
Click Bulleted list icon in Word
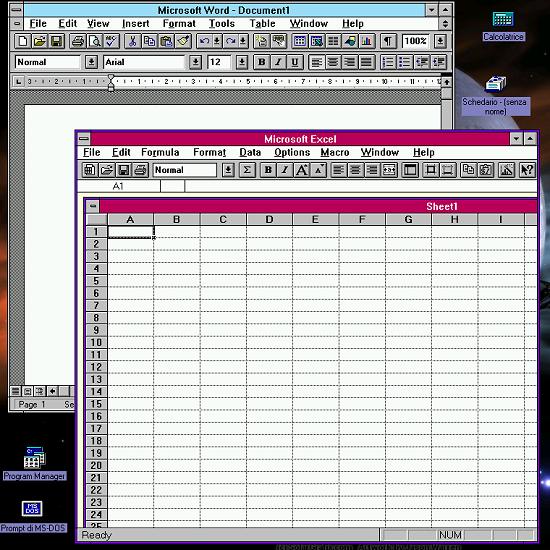pos(404,62)
